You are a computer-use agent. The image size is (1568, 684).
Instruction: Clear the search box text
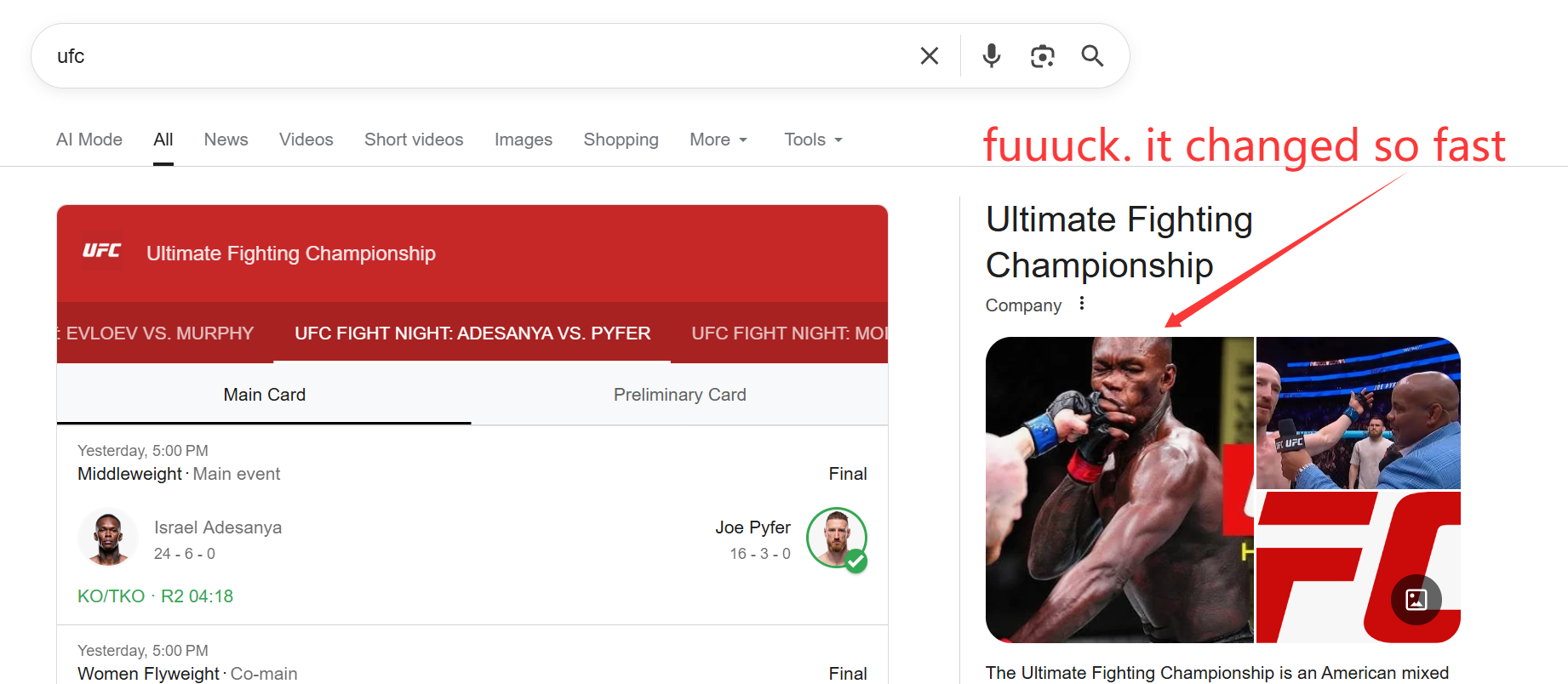coord(930,56)
